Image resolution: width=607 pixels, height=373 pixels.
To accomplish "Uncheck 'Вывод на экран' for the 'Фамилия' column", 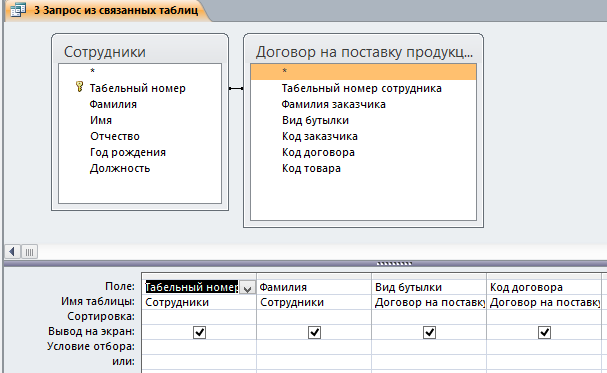I will coord(314,332).
